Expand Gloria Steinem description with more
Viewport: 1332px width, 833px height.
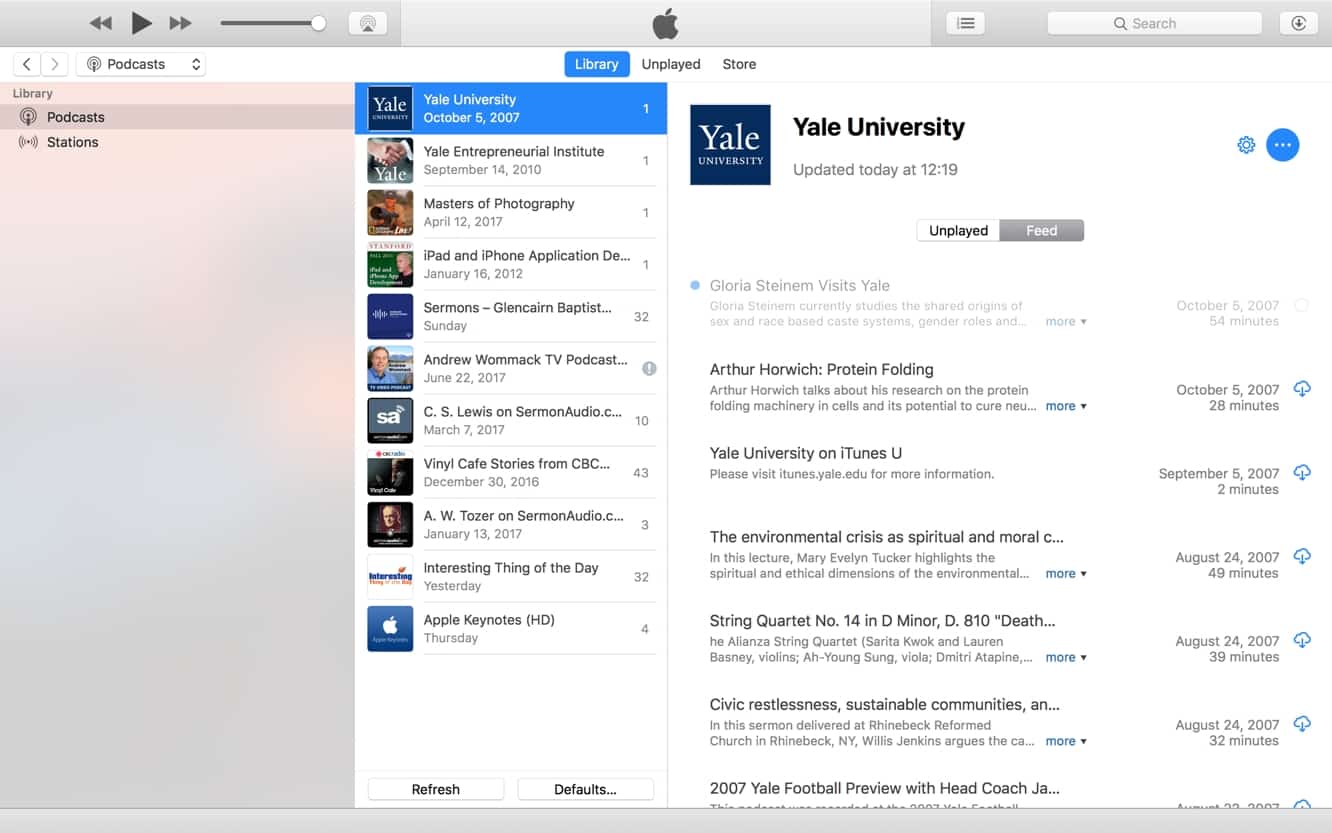pyautogui.click(x=1066, y=322)
